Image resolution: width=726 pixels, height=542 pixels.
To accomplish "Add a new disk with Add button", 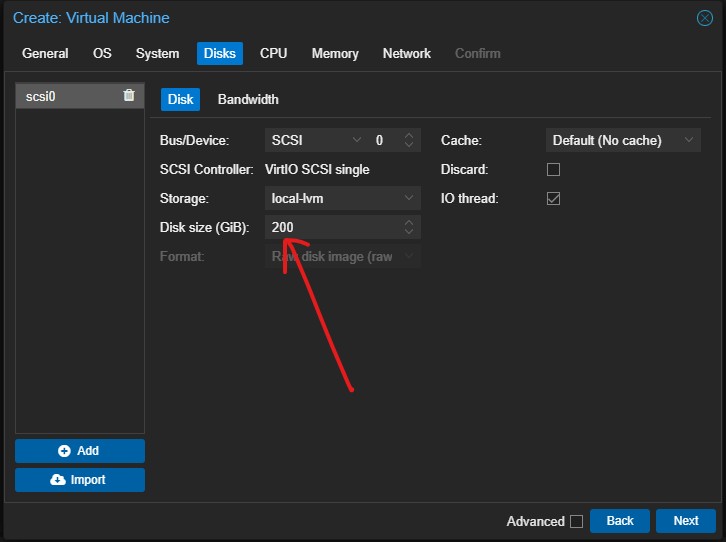I will [80, 451].
